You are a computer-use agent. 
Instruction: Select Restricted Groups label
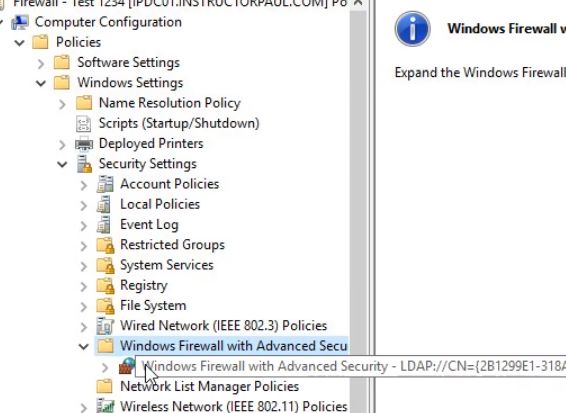[173, 245]
